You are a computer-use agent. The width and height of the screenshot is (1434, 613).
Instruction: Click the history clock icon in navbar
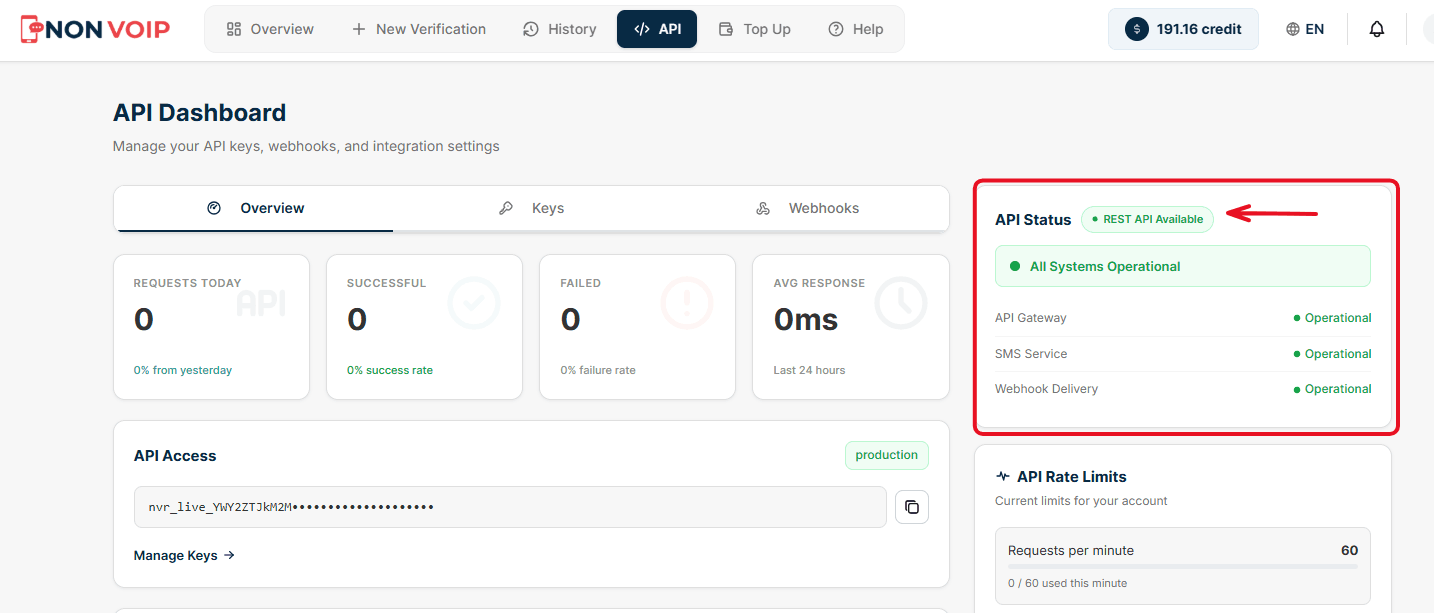[531, 29]
